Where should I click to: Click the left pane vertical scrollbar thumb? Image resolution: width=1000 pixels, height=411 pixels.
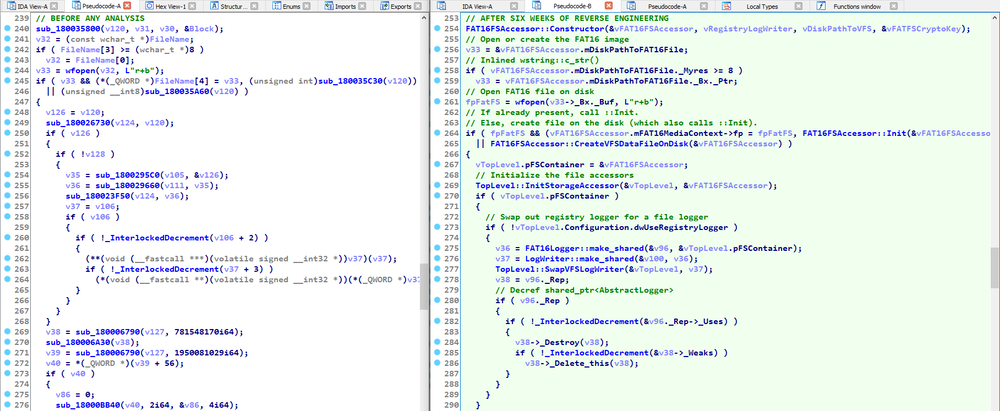pyautogui.click(x=424, y=286)
